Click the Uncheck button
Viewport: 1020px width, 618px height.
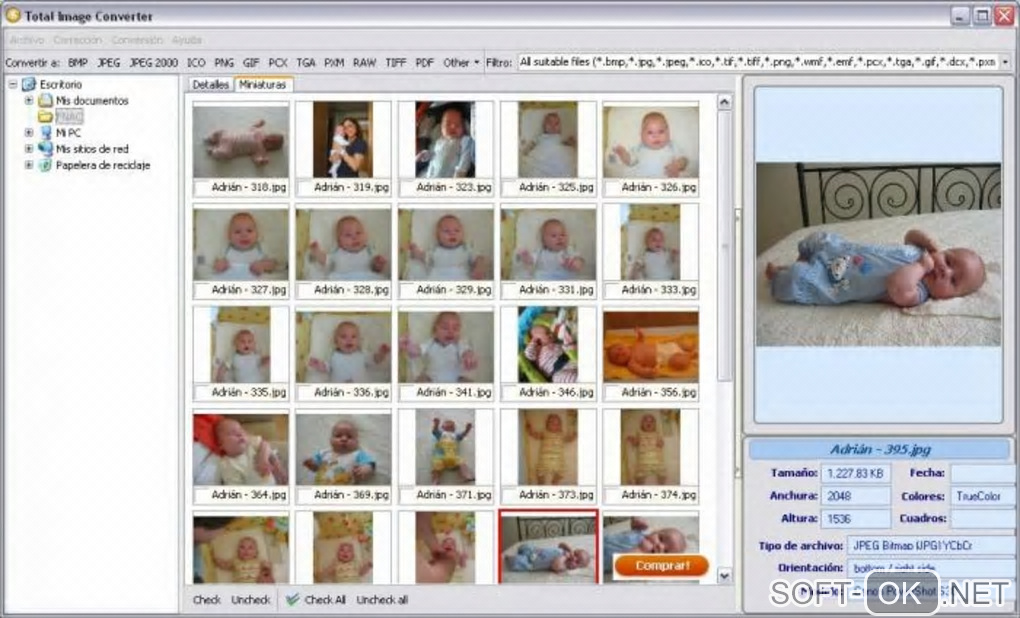tap(250, 600)
